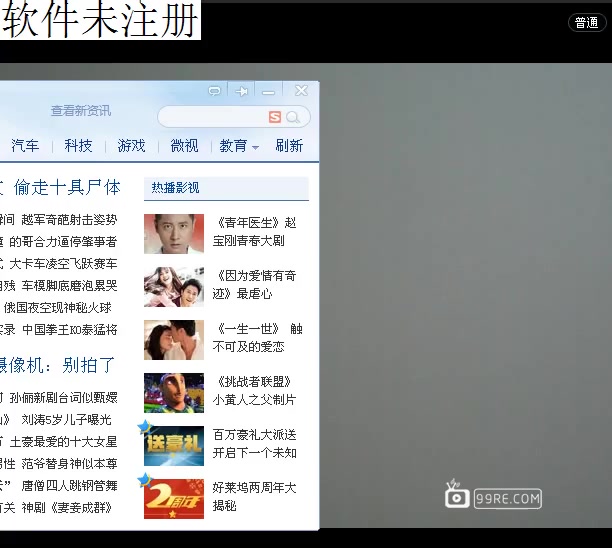Open 越军奇葩射击姿势 news link
Image resolution: width=612 pixels, height=548 pixels.
click(69, 220)
